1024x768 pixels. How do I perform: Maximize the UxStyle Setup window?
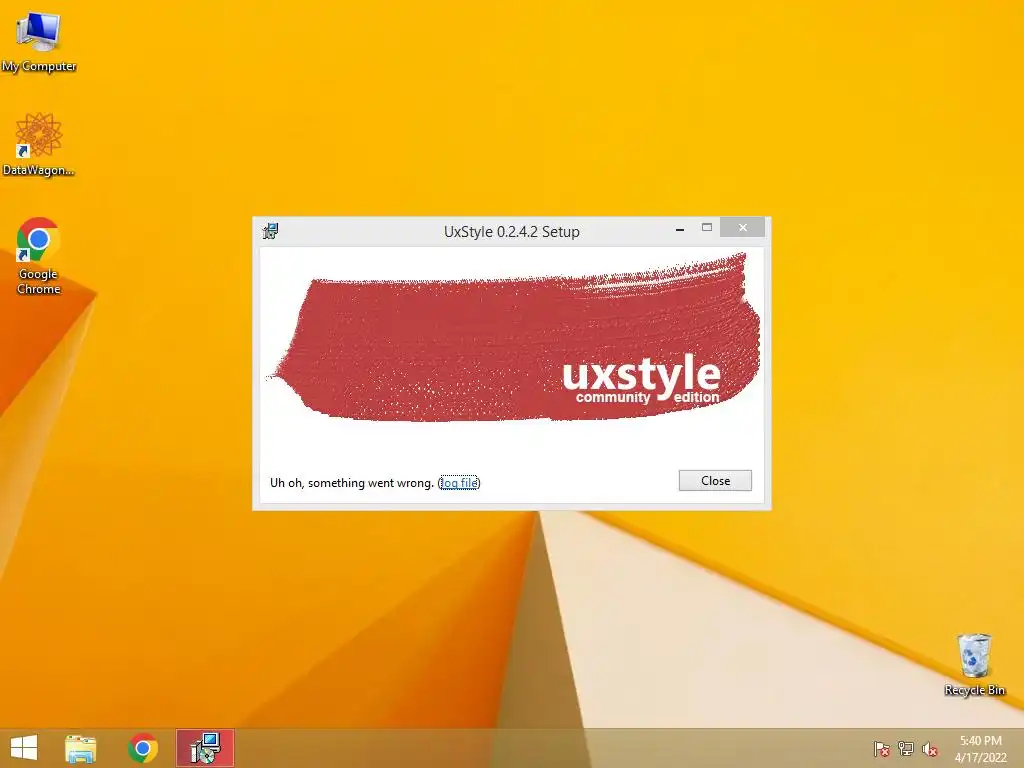tap(707, 228)
